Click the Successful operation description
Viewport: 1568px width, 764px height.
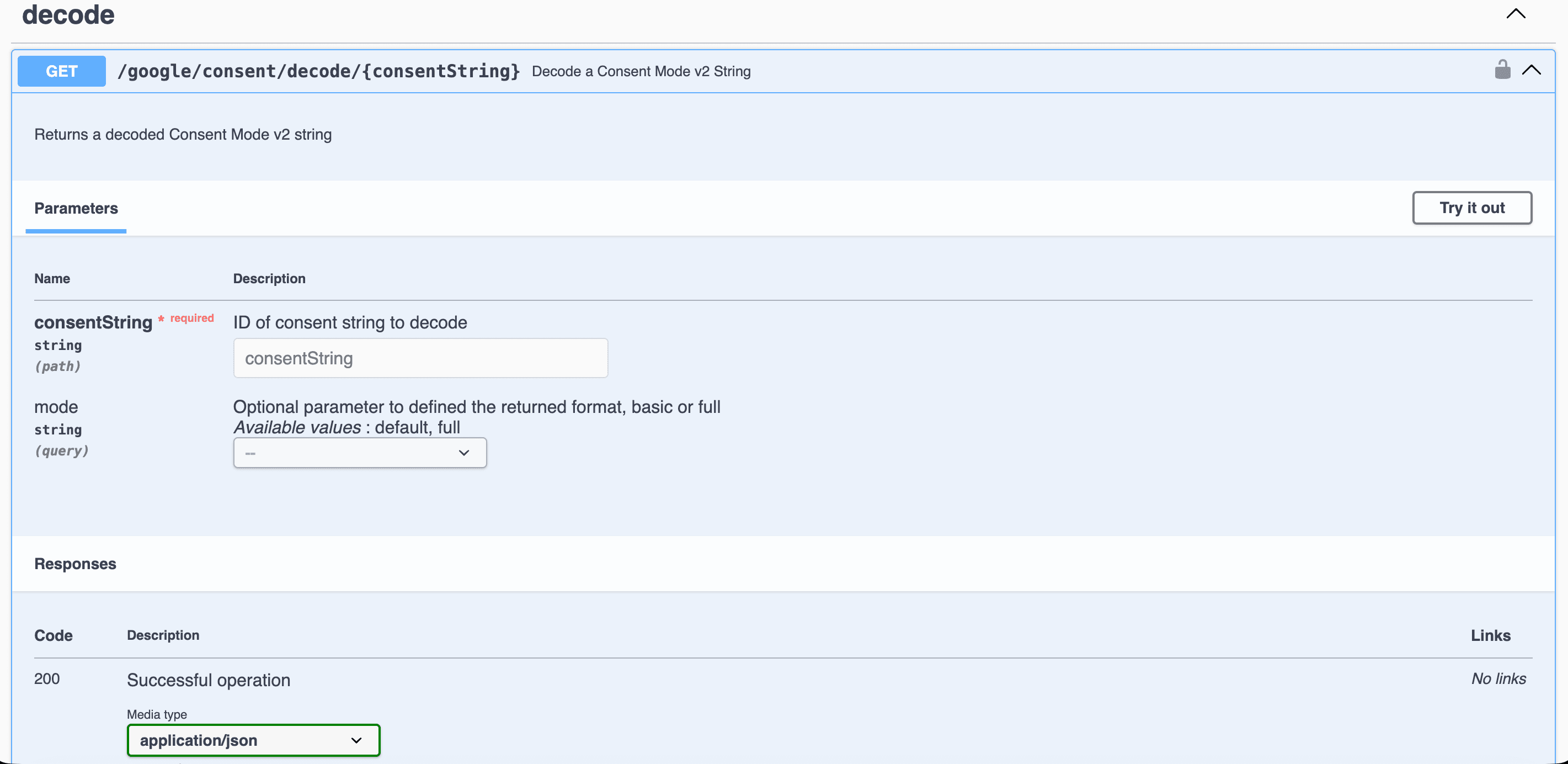(208, 680)
